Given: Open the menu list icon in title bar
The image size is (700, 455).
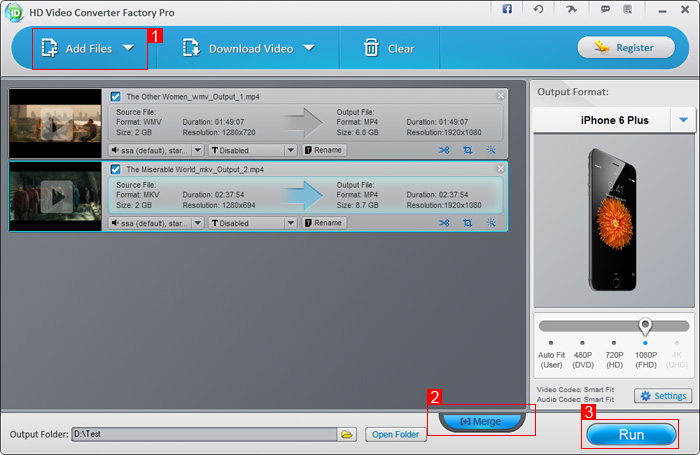Looking at the screenshot, I should pos(628,9).
